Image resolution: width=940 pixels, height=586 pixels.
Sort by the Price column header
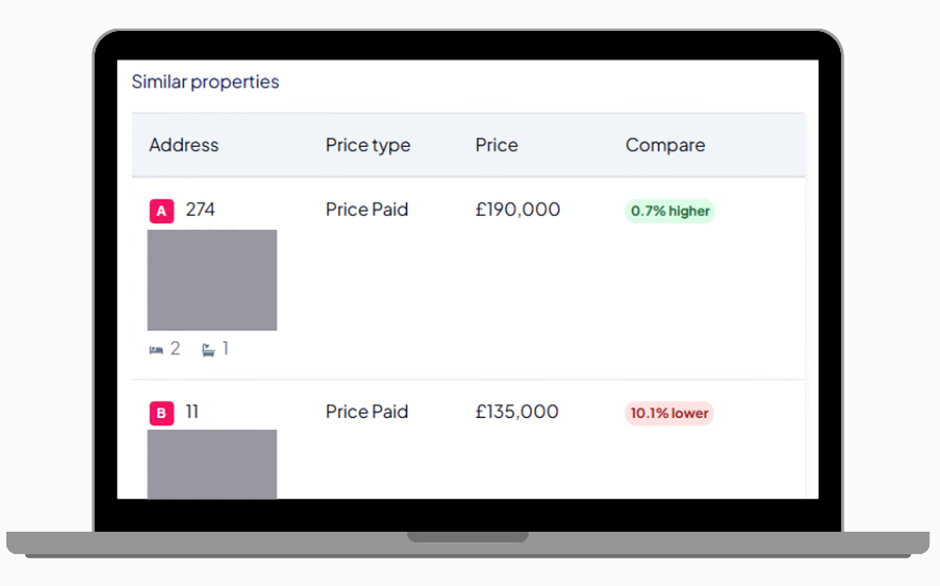coord(497,145)
